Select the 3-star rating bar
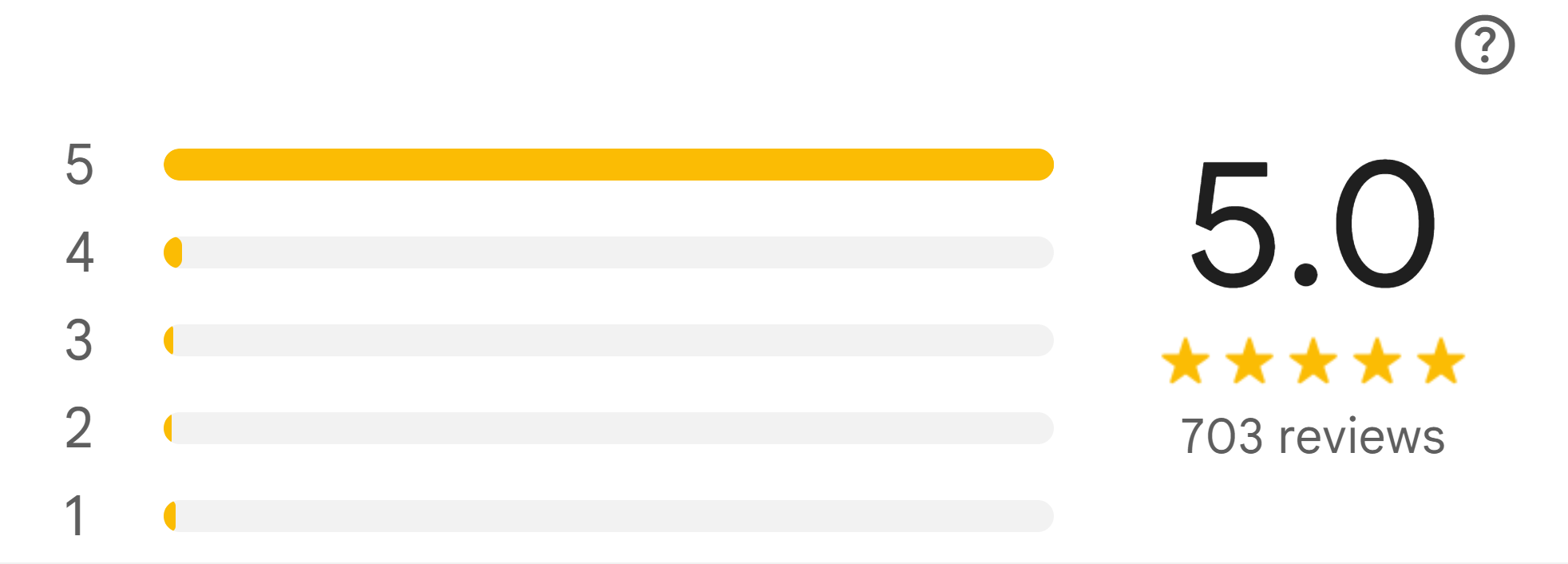This screenshot has width=1568, height=564. (608, 340)
